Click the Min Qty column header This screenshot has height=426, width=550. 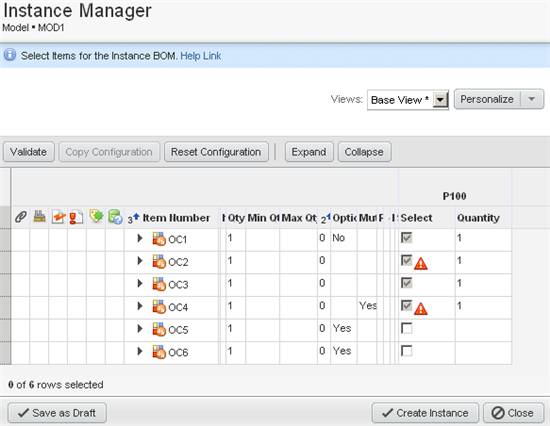(263, 218)
